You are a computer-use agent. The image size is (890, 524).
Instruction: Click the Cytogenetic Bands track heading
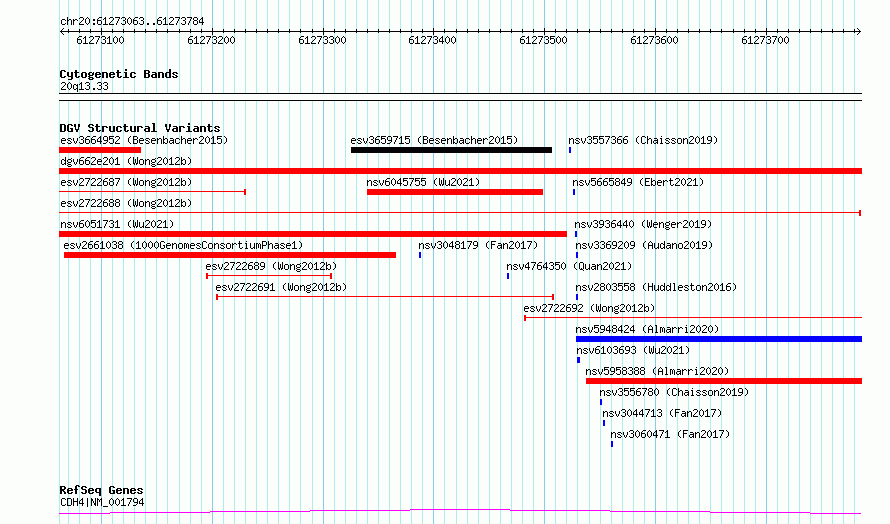click(119, 74)
